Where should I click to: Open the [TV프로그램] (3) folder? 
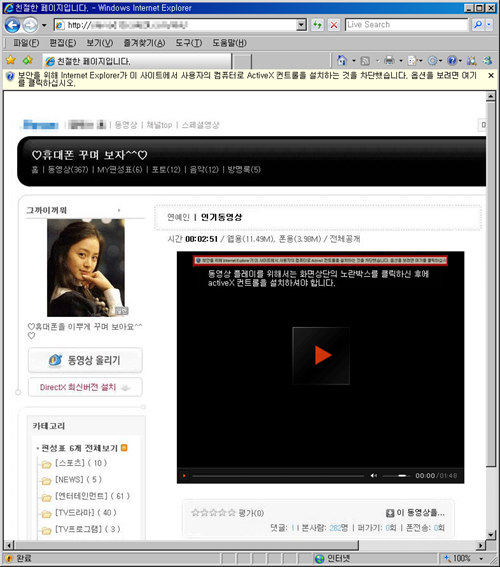pyautogui.click(x=81, y=529)
